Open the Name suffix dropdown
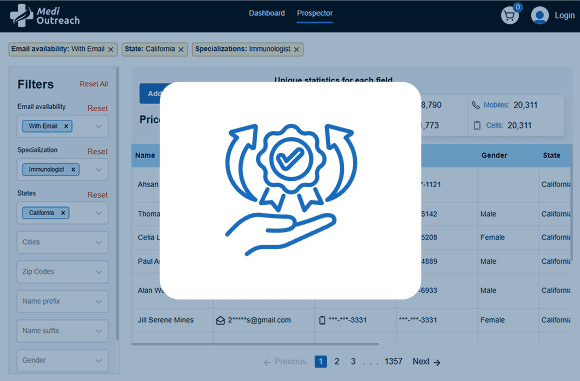This screenshot has height=381, width=580. [63, 331]
